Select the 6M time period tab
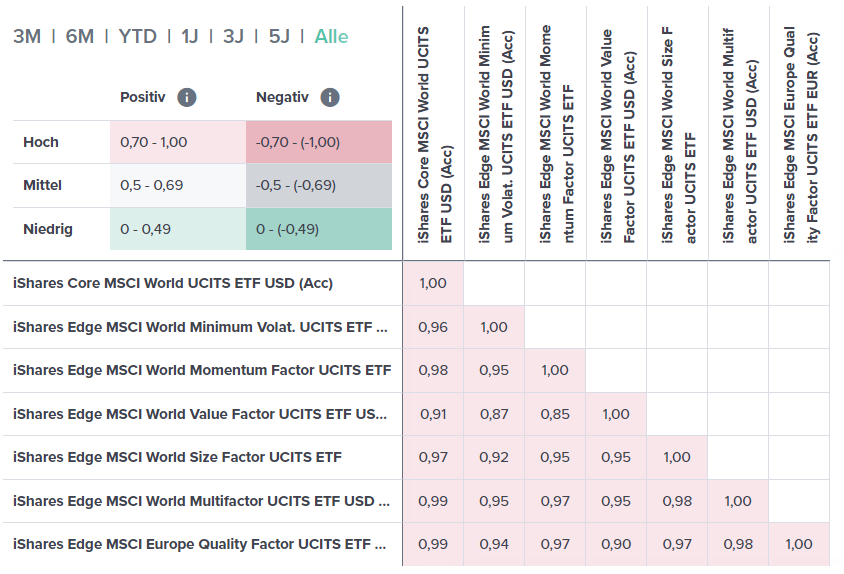The width and height of the screenshot is (844, 574). [80, 37]
